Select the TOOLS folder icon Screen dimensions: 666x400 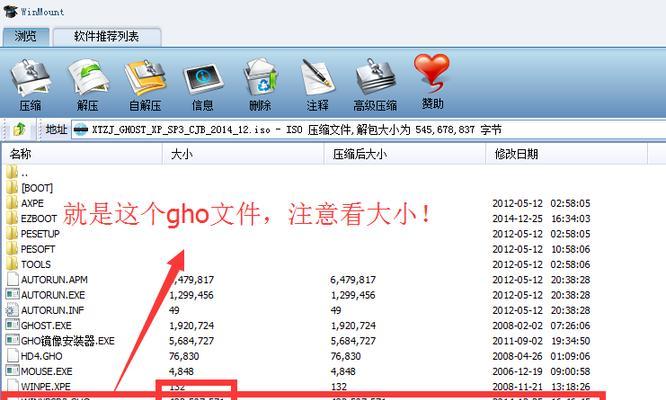pos(12,264)
